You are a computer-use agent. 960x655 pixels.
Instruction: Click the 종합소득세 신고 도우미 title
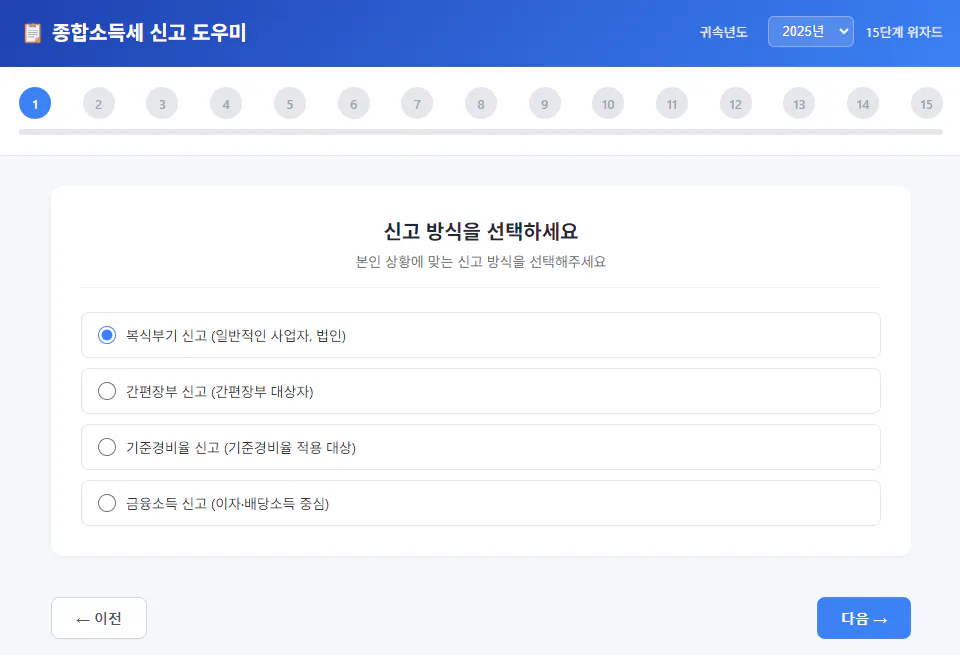pyautogui.click(x=149, y=32)
